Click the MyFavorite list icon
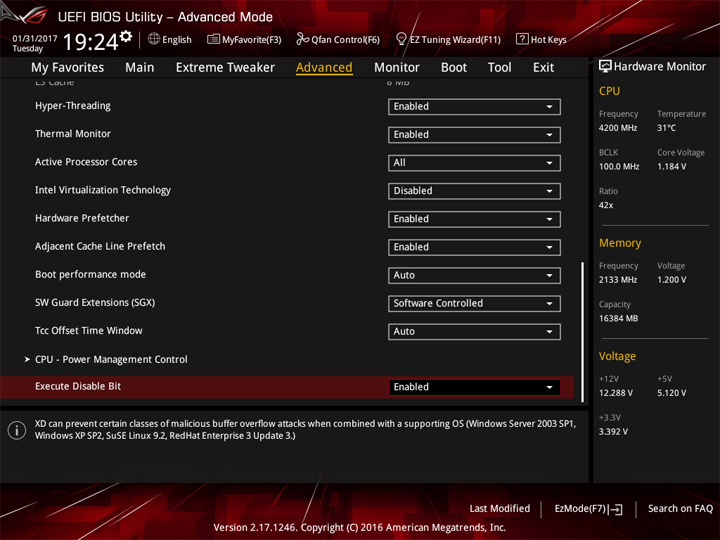Viewport: 720px width, 540px height. pos(213,39)
